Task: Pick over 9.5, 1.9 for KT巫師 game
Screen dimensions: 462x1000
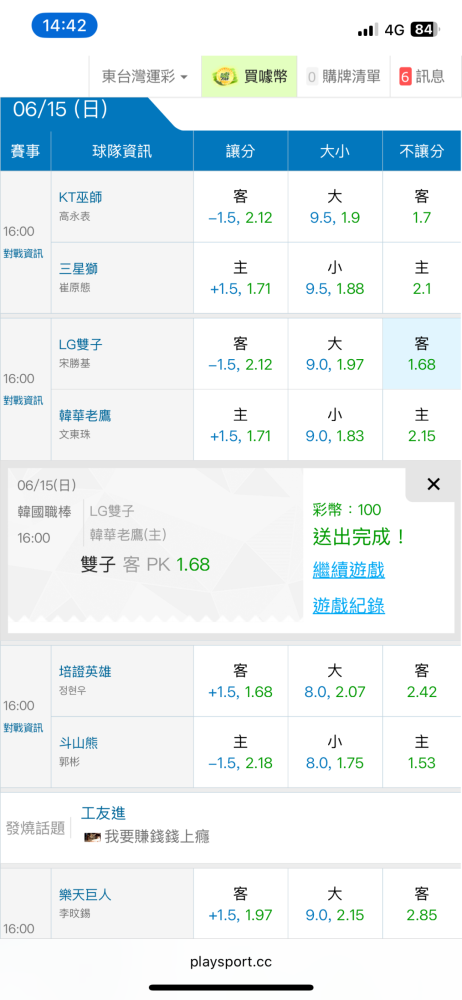Action: (x=334, y=207)
